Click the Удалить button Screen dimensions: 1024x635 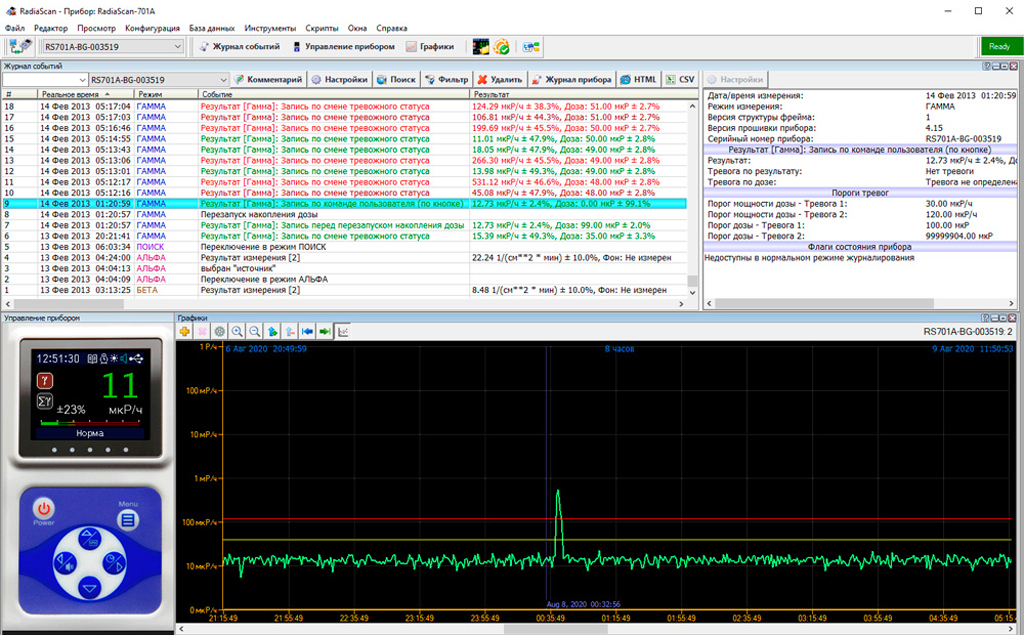click(499, 80)
